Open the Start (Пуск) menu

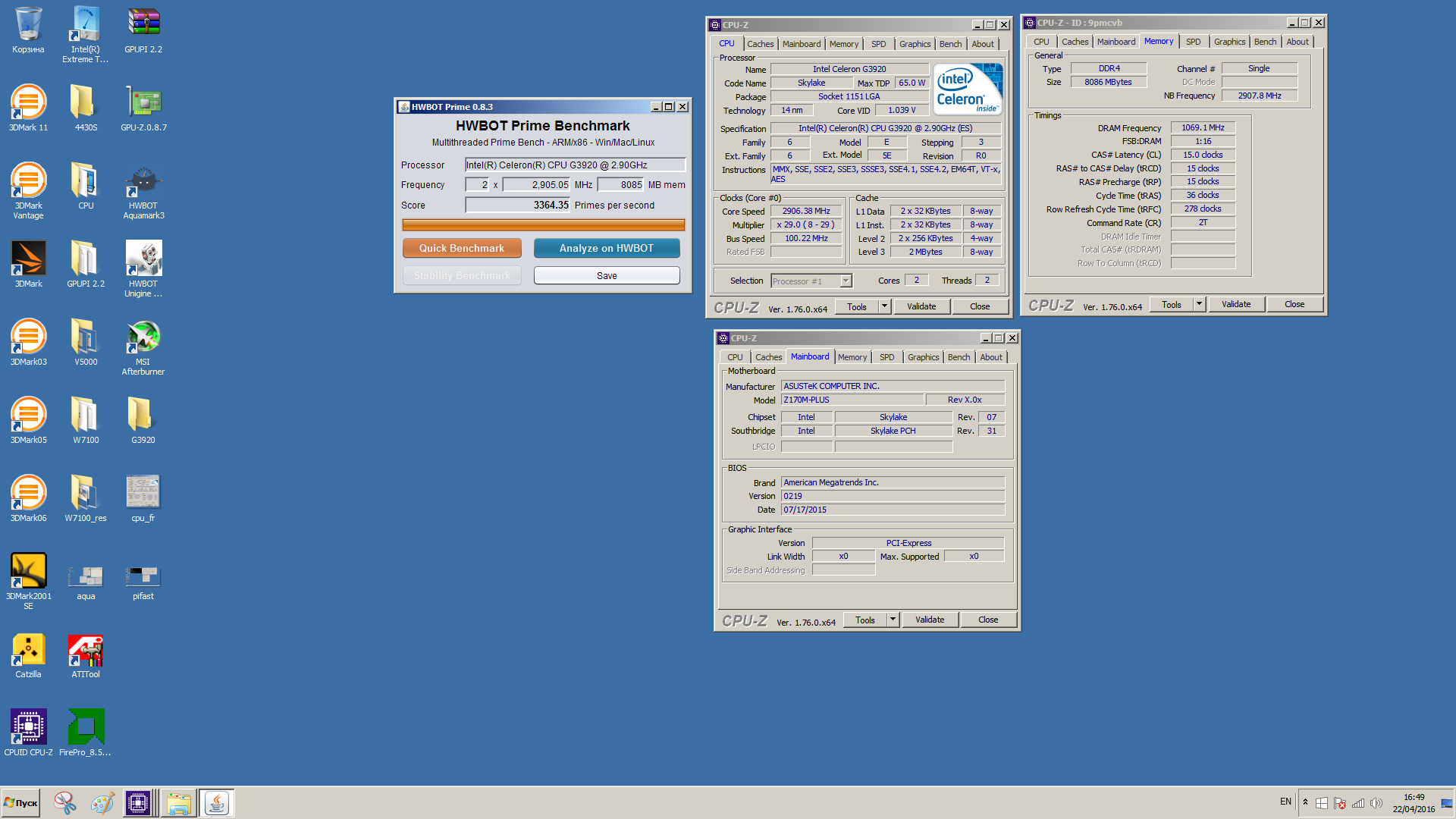(20, 802)
